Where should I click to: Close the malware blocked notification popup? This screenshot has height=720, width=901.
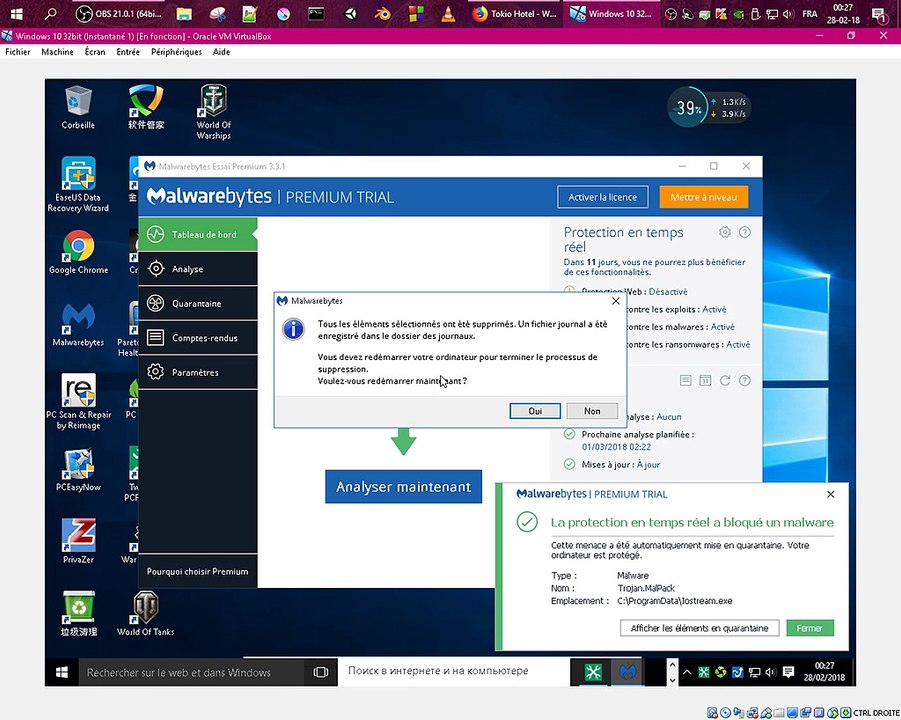pyautogui.click(x=830, y=494)
